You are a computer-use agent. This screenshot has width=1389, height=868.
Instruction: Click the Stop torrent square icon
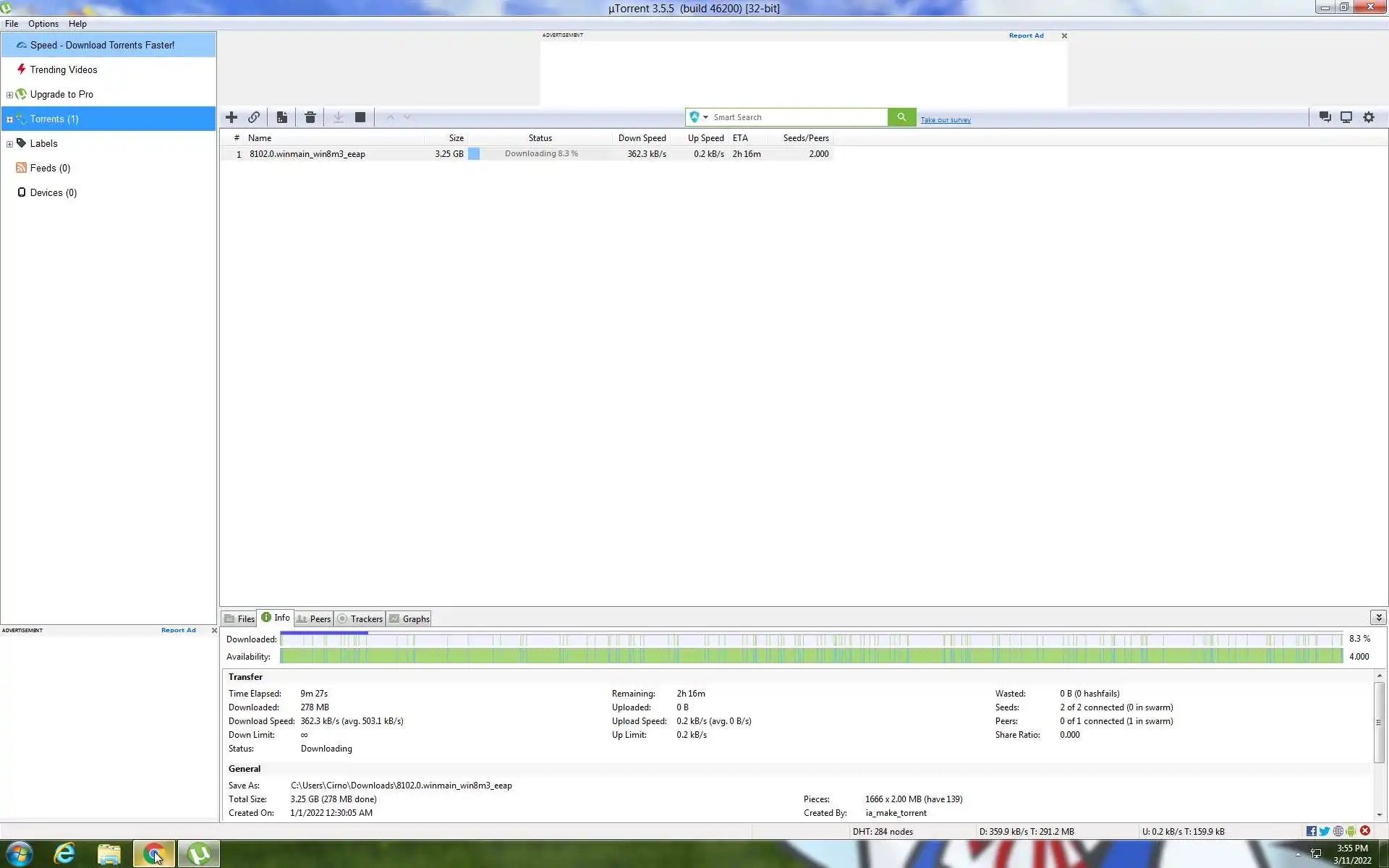click(x=360, y=117)
